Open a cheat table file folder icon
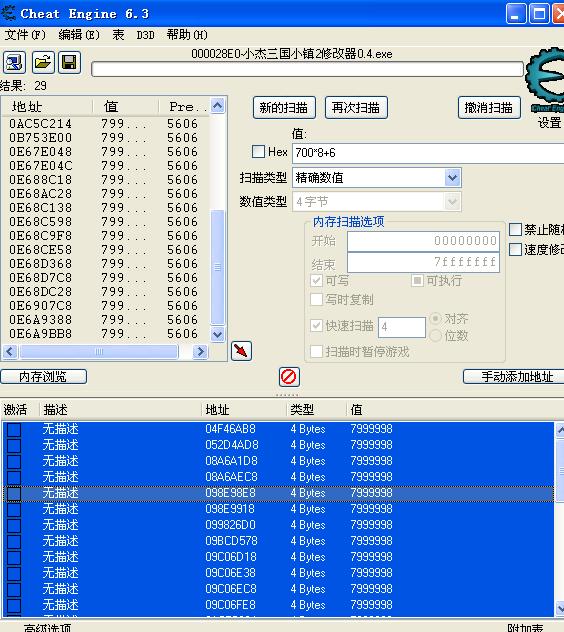564x632 pixels. pos(43,62)
